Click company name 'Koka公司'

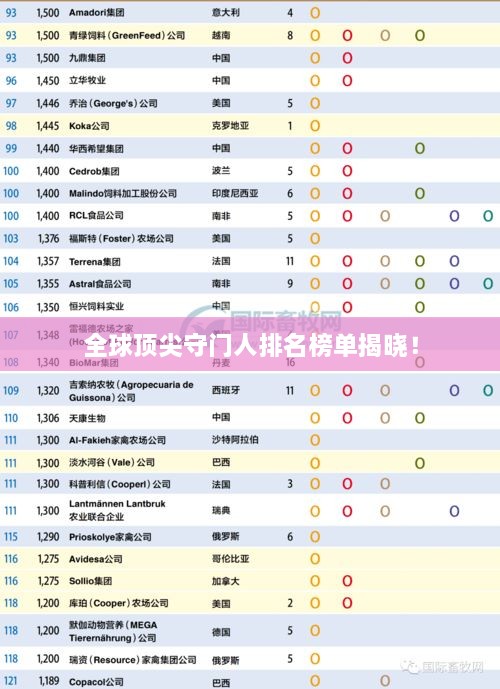(89, 126)
